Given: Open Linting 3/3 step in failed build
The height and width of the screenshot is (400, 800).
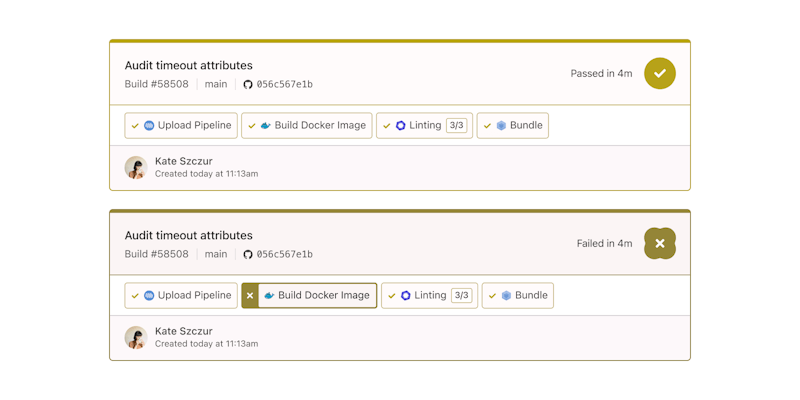Looking at the screenshot, I should pos(430,296).
